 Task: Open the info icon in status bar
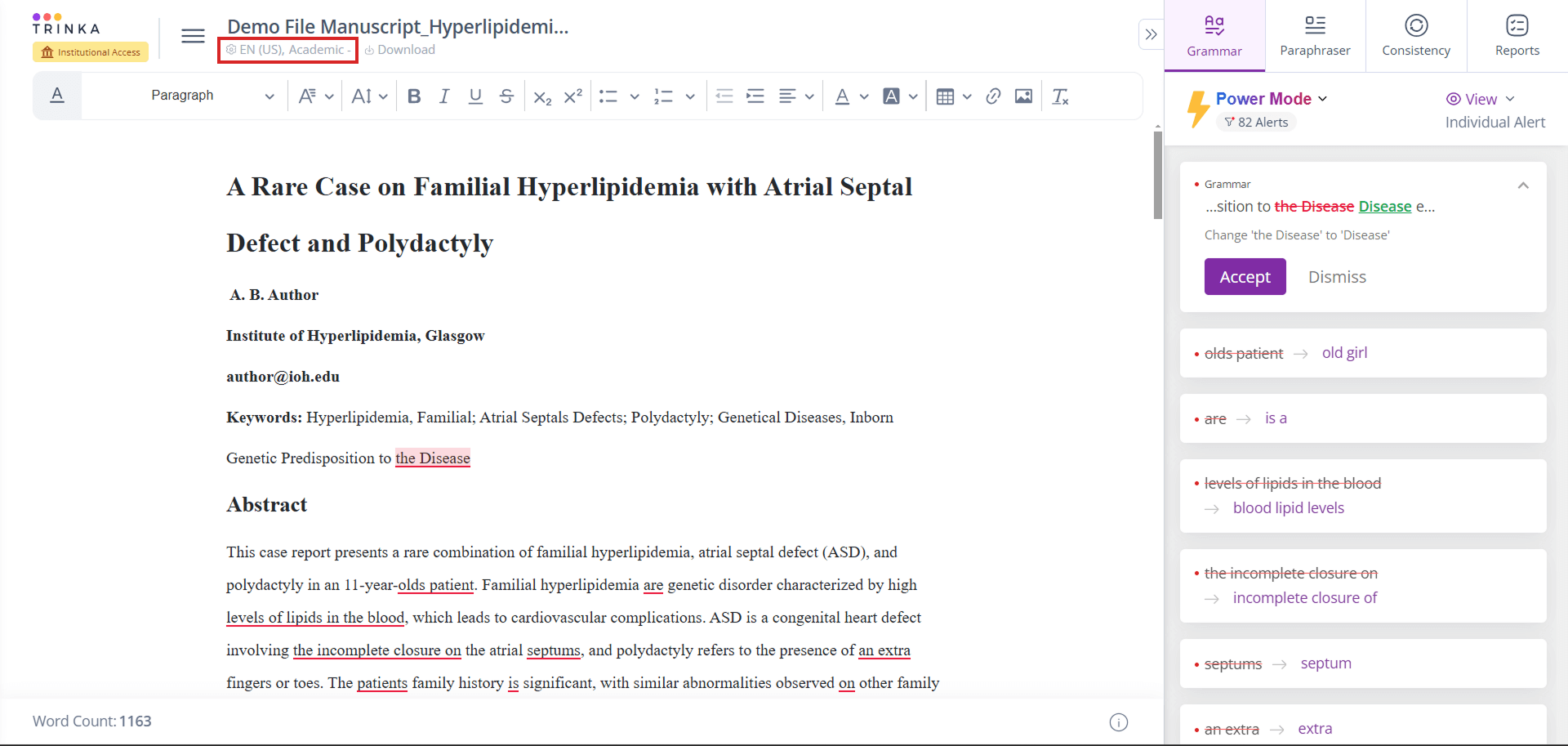pos(1119,722)
